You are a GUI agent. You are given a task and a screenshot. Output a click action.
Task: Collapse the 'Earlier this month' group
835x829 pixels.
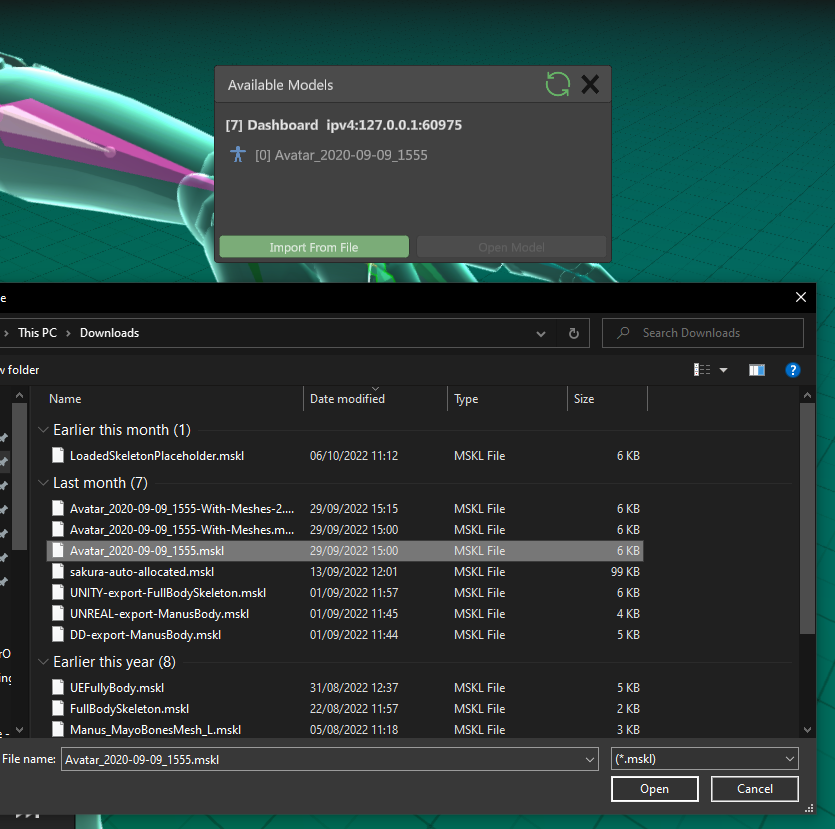[x=42, y=430]
